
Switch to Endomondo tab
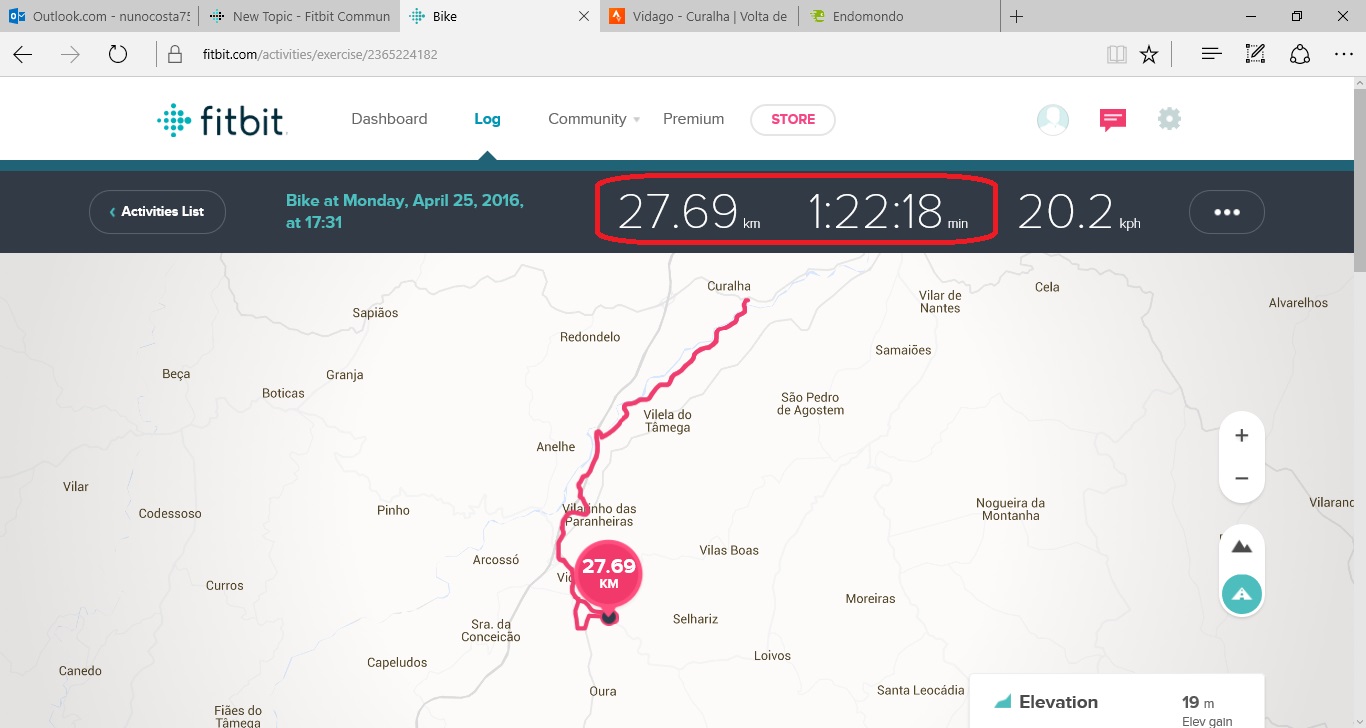coord(899,16)
